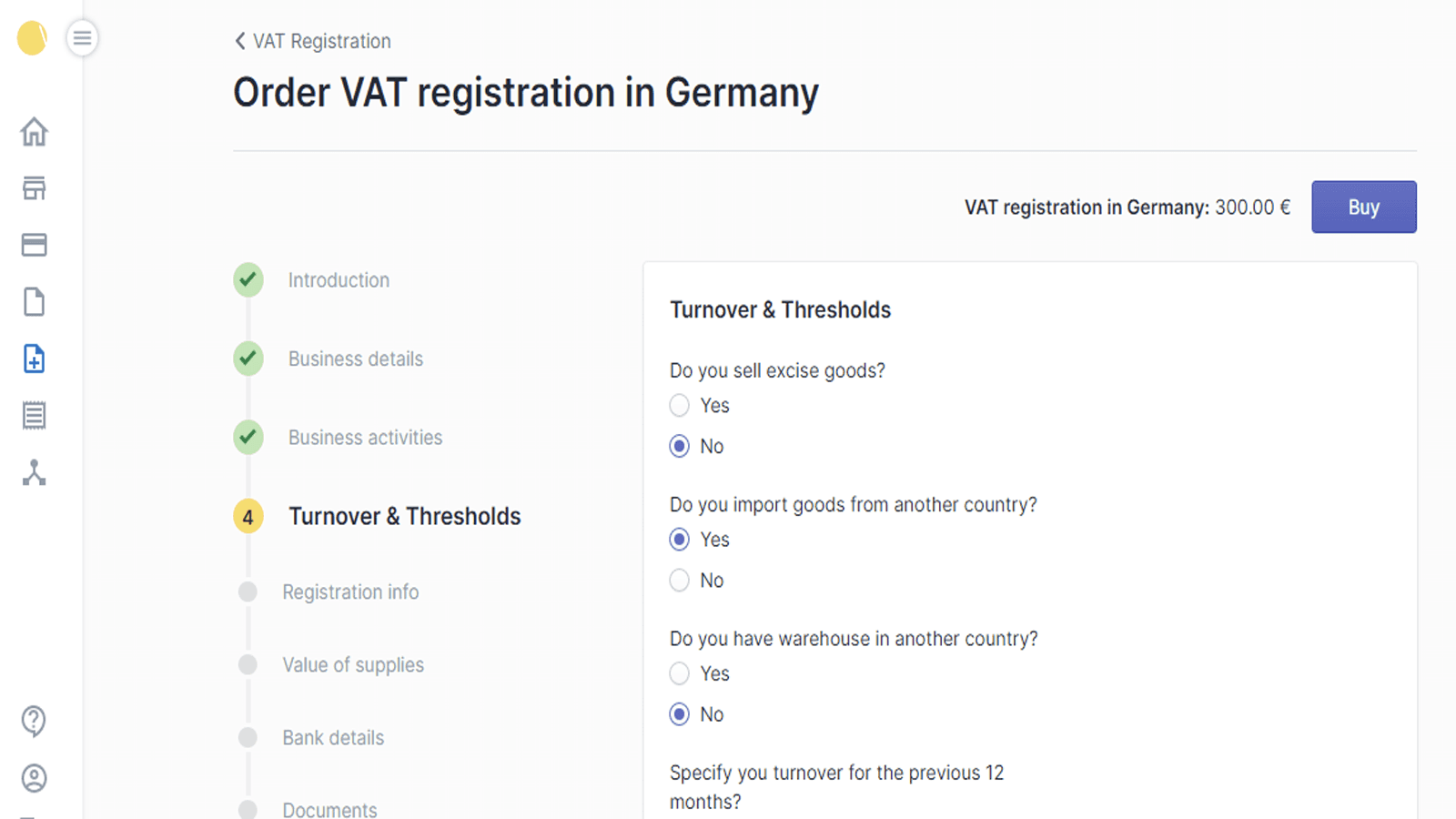Expand the Bank details section

333,737
